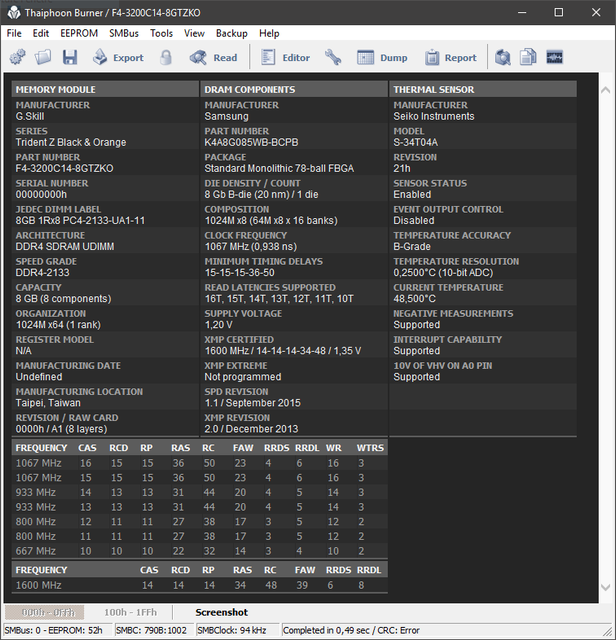This screenshot has width=616, height=640.
Task: Open the View menu
Action: (194, 33)
